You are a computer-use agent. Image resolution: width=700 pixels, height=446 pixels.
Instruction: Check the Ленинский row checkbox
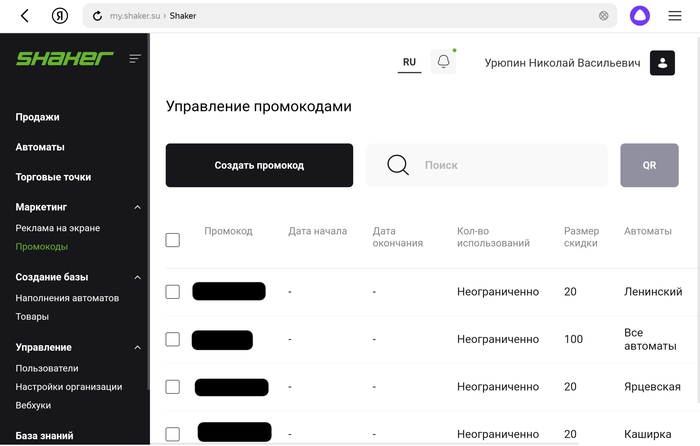pyautogui.click(x=173, y=292)
